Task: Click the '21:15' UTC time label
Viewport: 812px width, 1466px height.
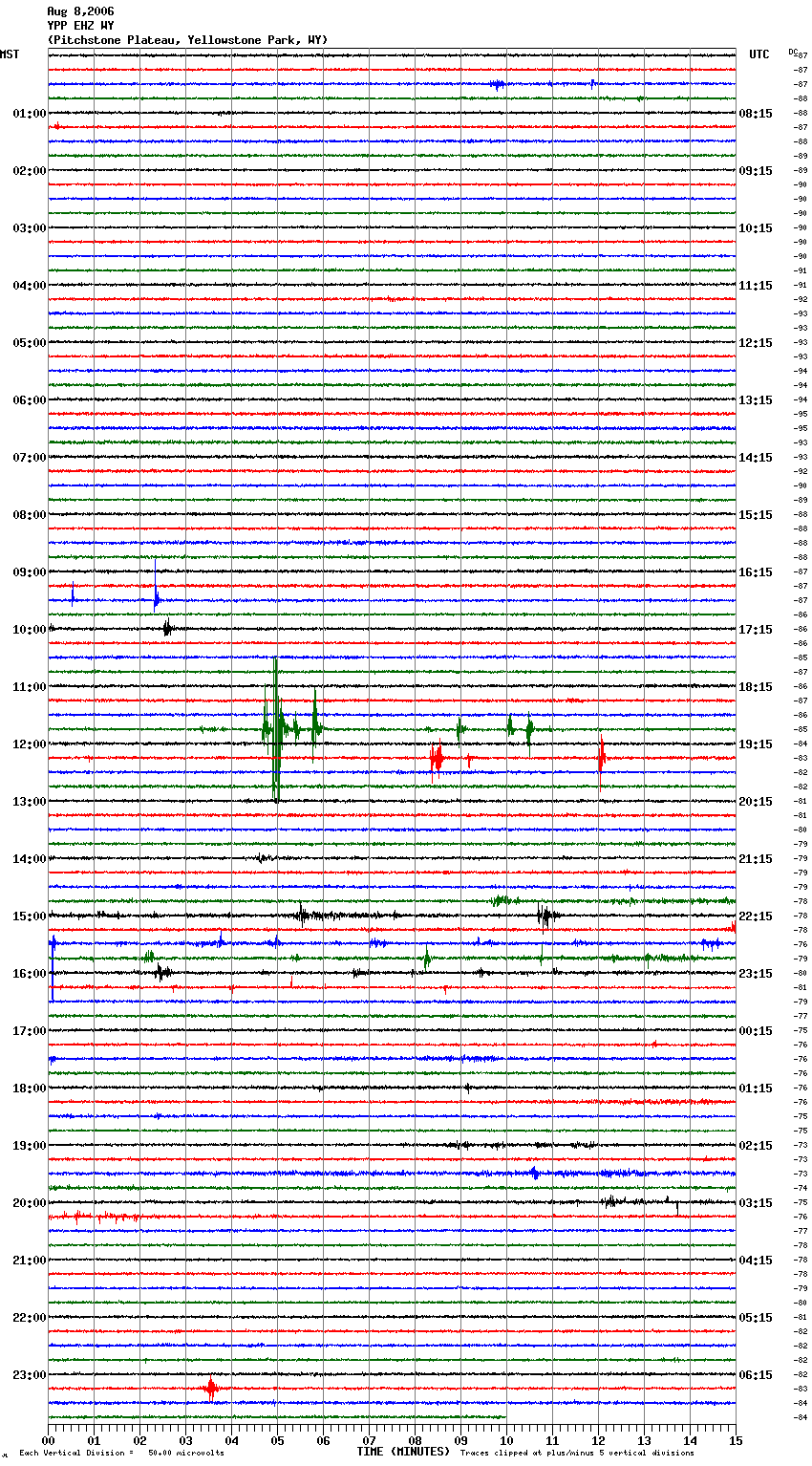Action: (x=756, y=859)
